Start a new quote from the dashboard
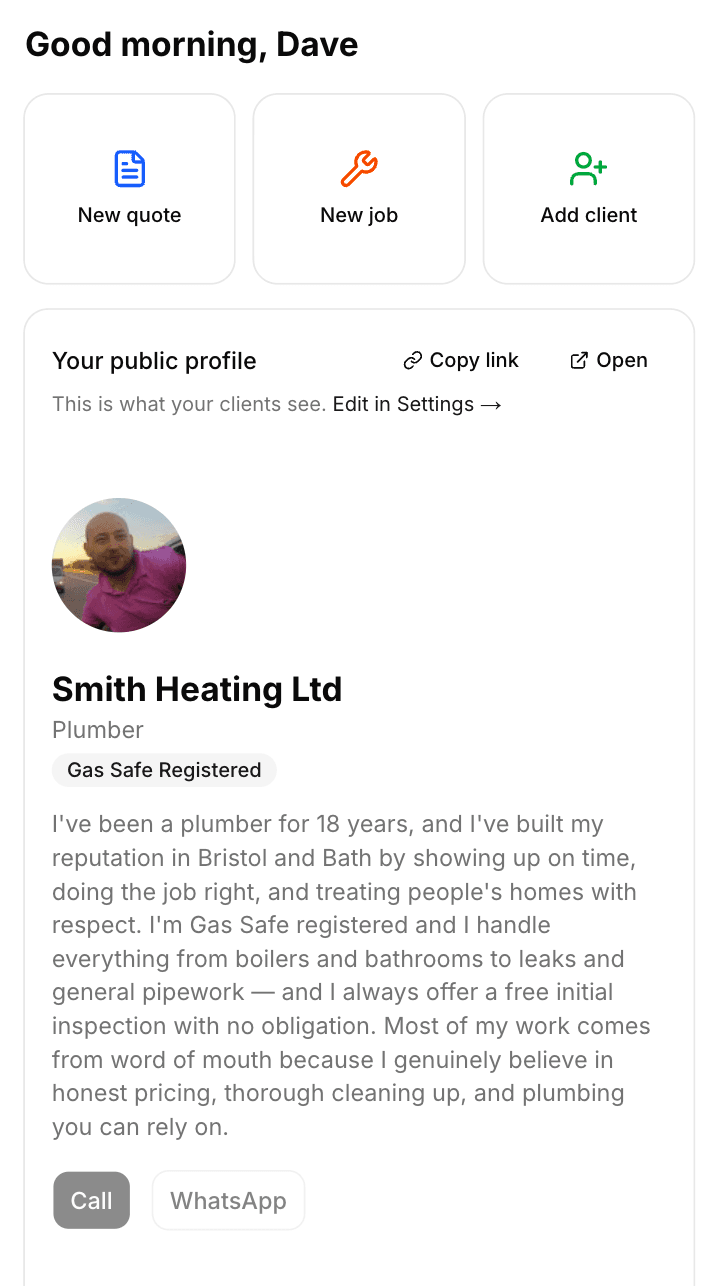The width and height of the screenshot is (718, 1286). point(129,188)
